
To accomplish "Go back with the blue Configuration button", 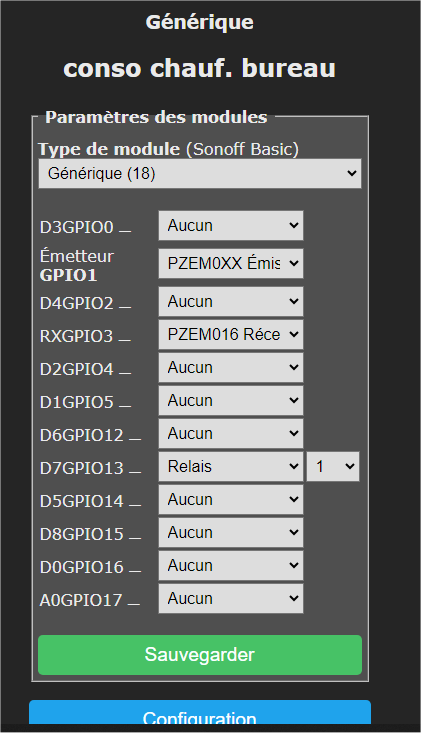I will coord(200,712).
